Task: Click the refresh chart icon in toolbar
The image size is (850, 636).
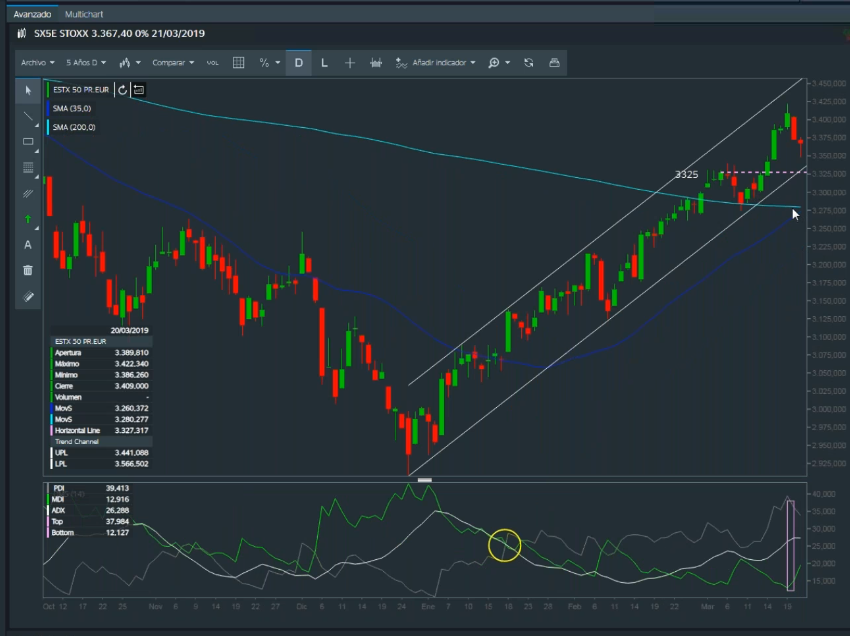Action: 528,62
